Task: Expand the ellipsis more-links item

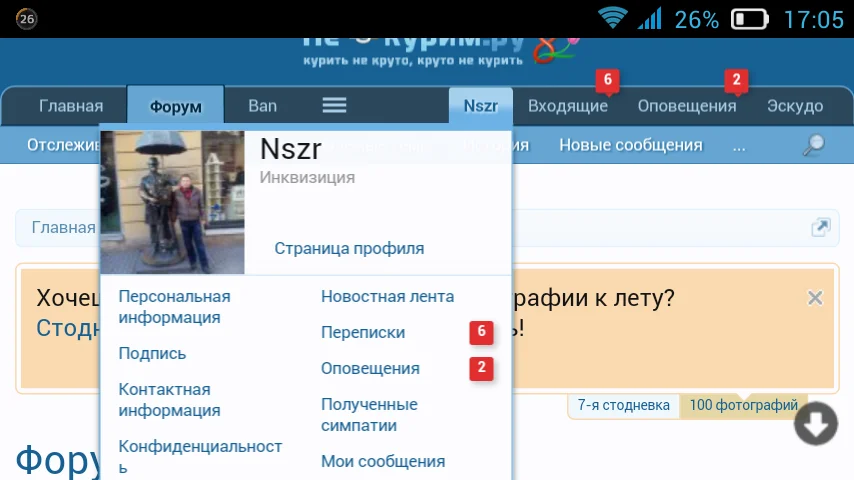Action: 739,147
